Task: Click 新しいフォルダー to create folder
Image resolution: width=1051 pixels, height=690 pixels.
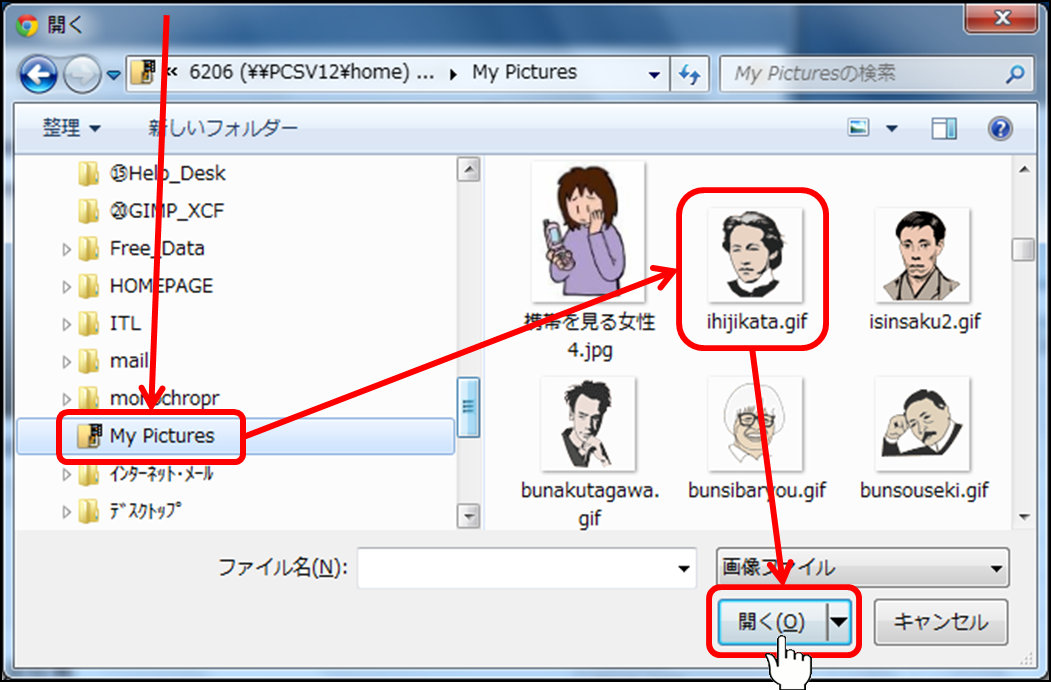Action: click(x=223, y=129)
